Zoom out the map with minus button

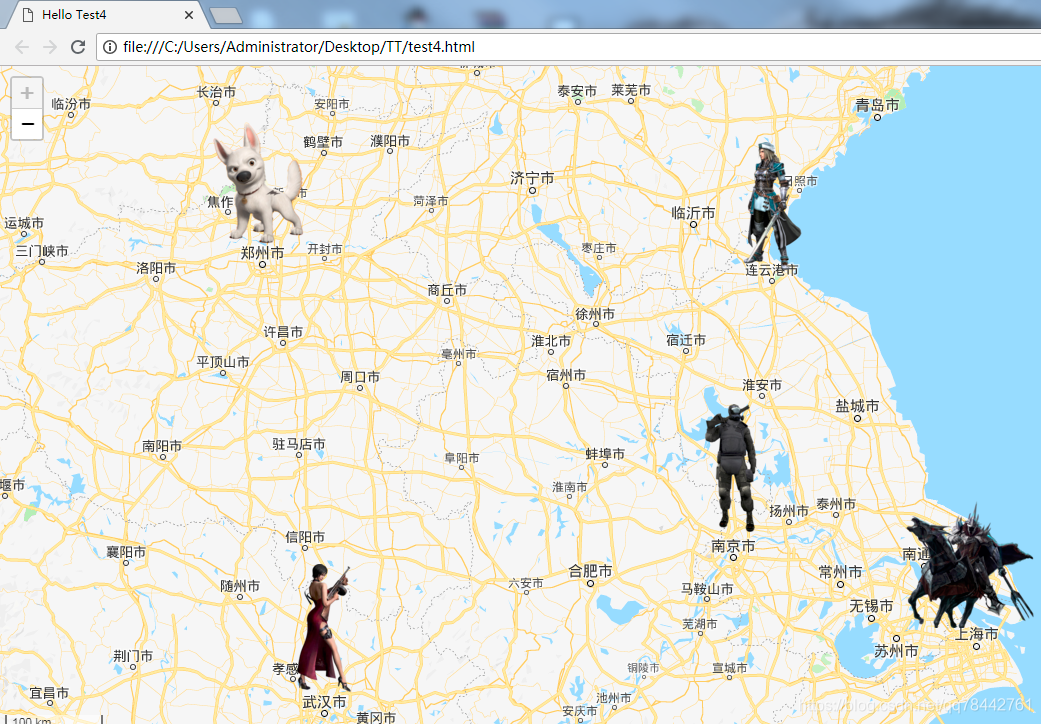click(x=27, y=124)
